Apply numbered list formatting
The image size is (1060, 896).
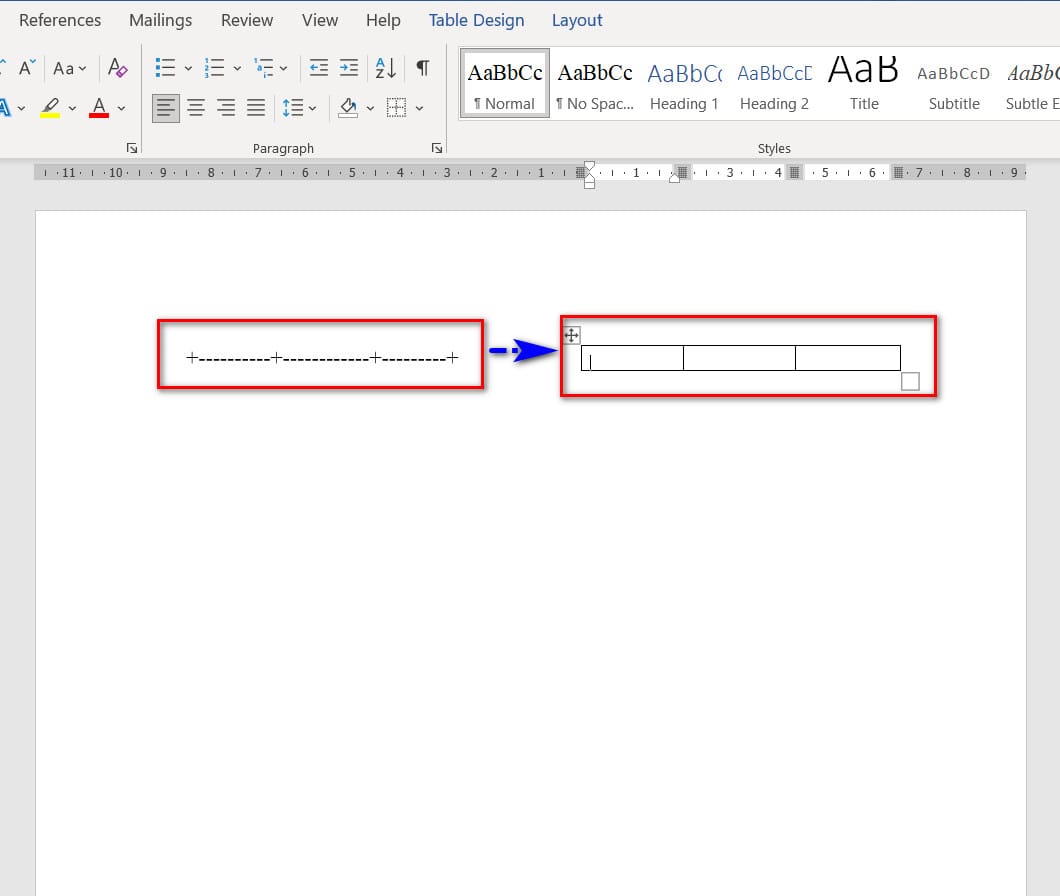click(x=214, y=68)
